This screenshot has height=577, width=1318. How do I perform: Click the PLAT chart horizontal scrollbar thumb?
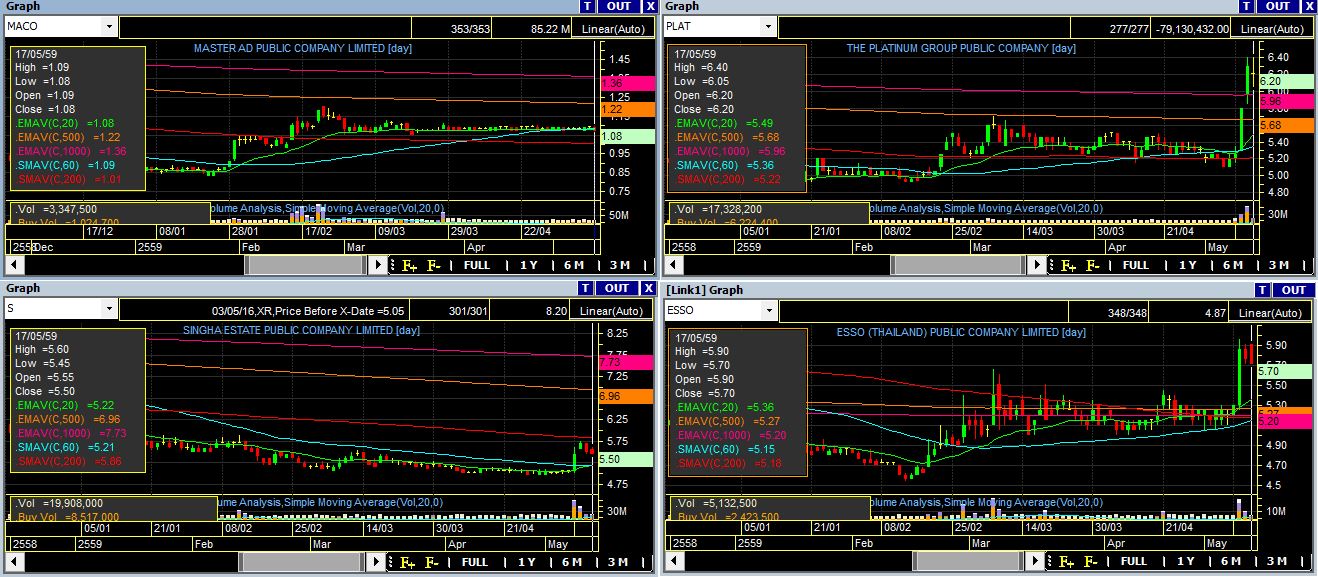pyautogui.click(x=960, y=265)
